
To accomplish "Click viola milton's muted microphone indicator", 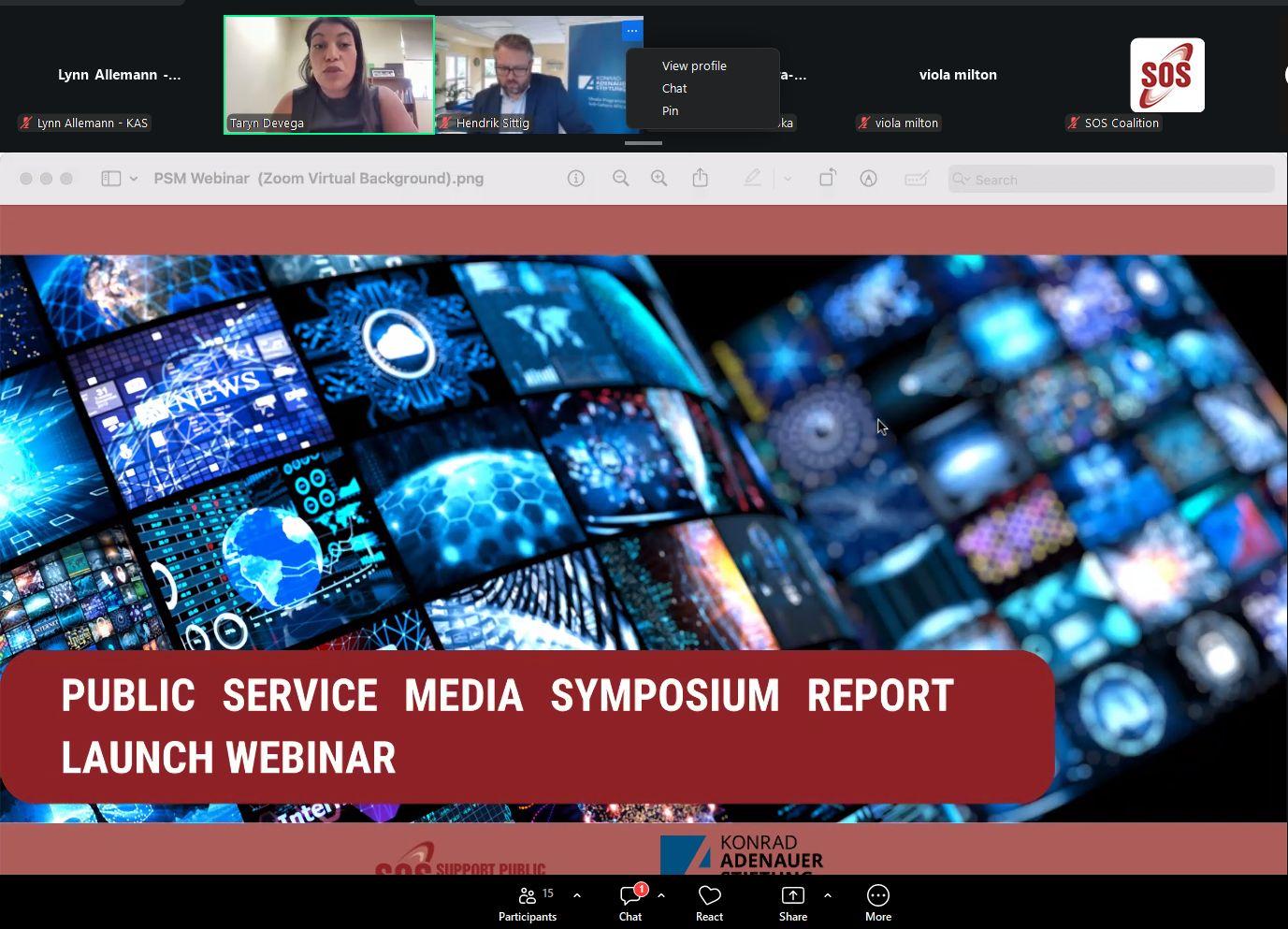I will click(861, 123).
